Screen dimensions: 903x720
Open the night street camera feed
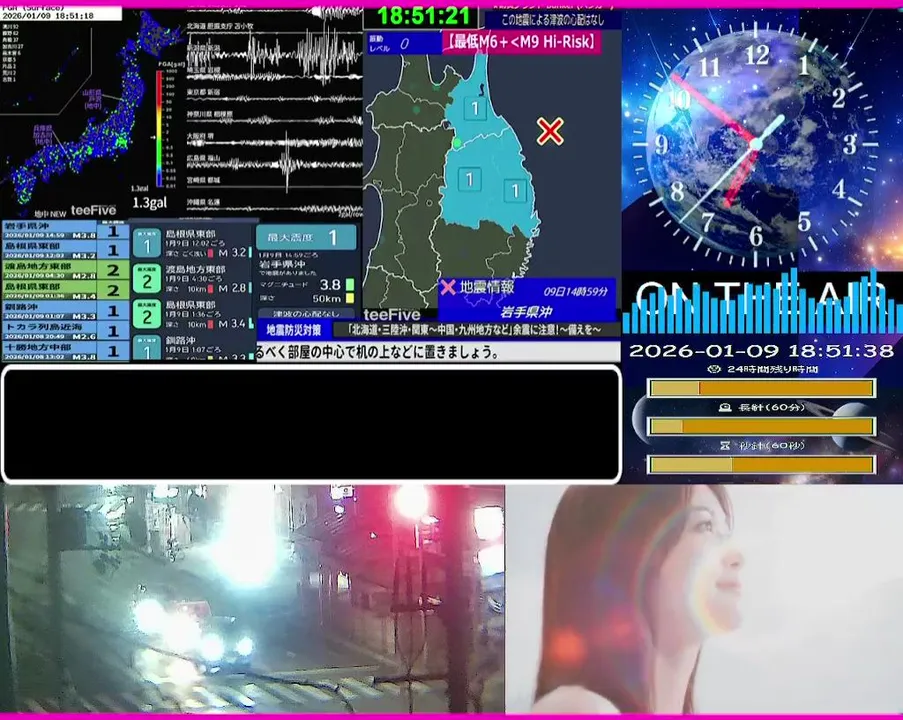point(252,598)
